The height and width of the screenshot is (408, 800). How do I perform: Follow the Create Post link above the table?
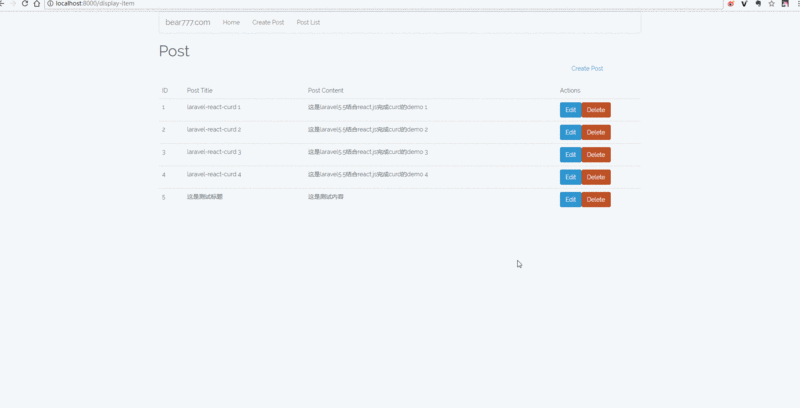tap(587, 68)
